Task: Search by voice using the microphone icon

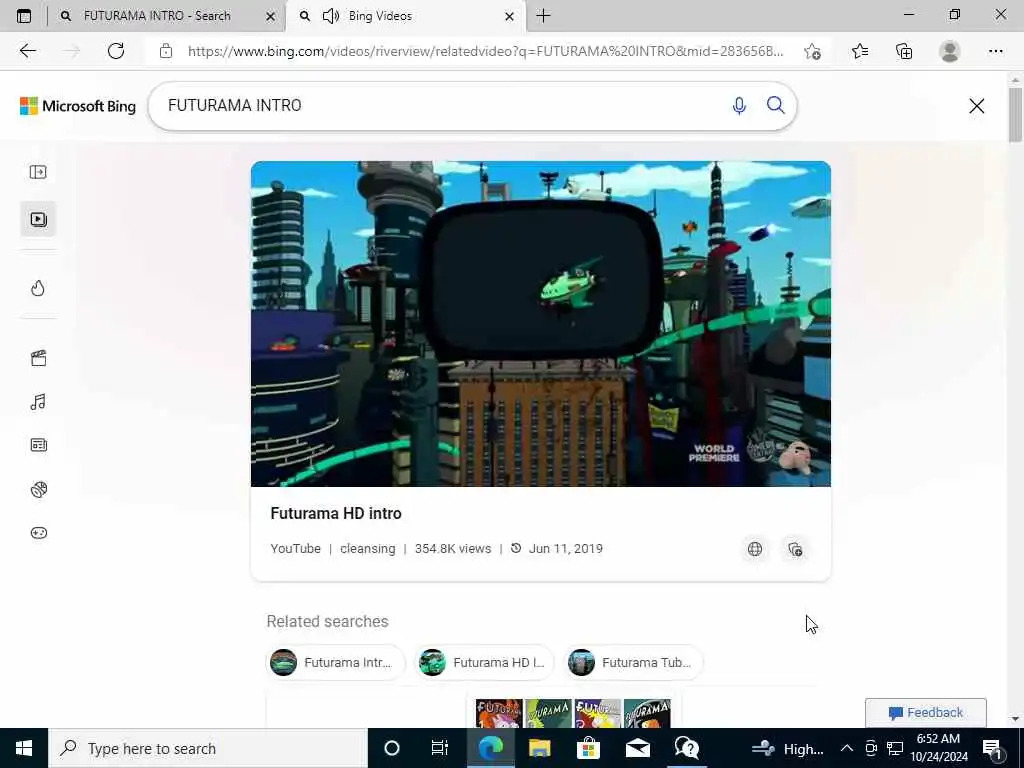Action: [x=739, y=105]
